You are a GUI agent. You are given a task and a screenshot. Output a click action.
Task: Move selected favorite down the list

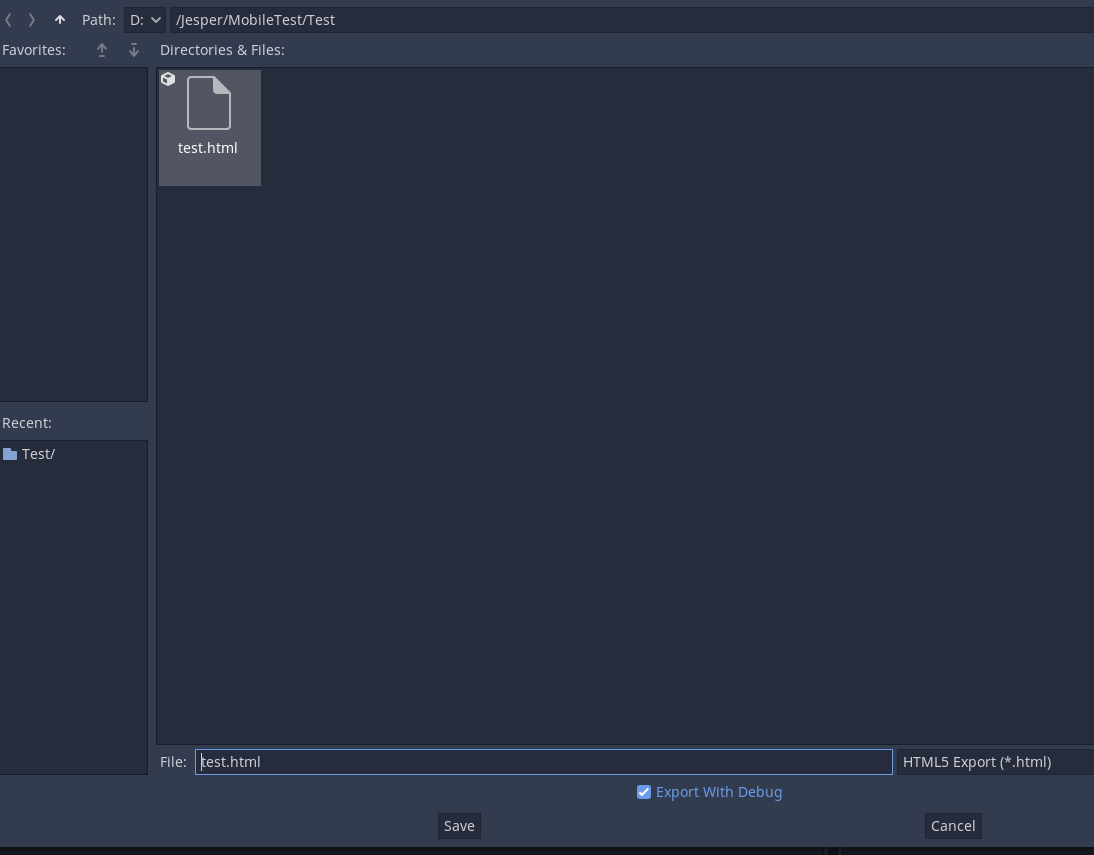point(133,49)
